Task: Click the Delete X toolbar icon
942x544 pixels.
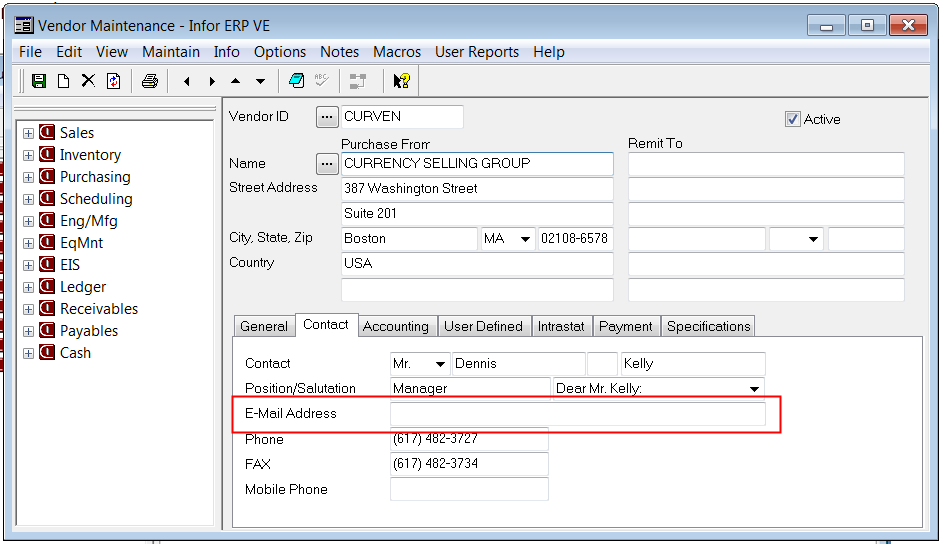Action: (x=88, y=81)
